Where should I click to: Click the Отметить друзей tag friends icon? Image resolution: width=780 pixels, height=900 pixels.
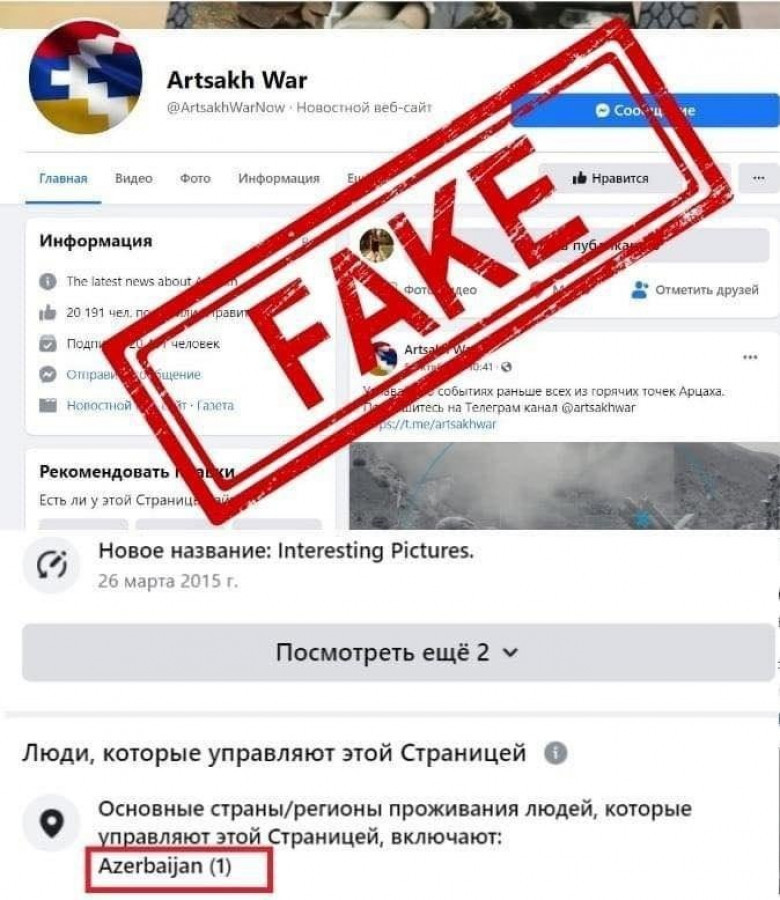tap(639, 289)
